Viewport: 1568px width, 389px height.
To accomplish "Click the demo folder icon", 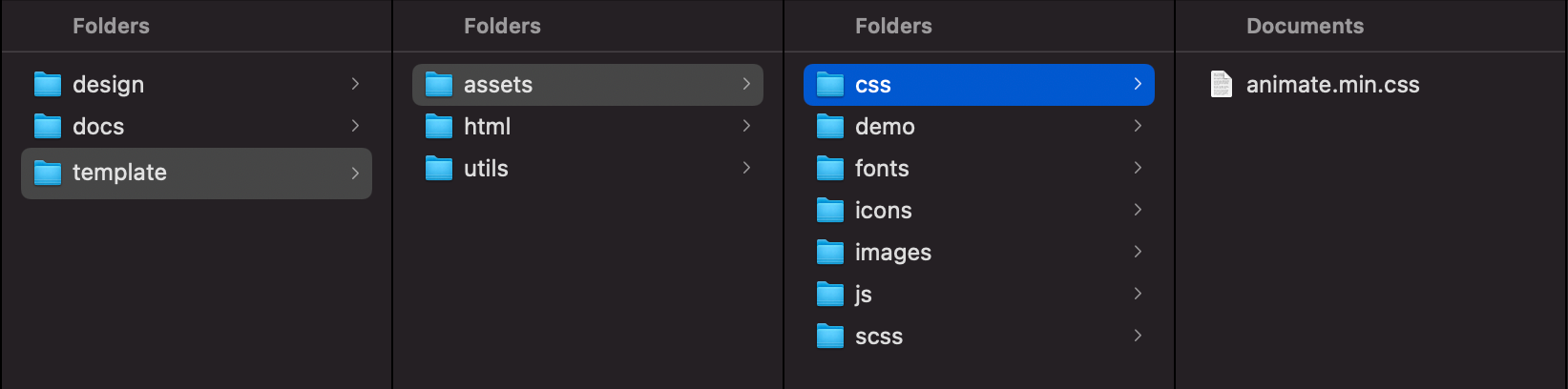I will pos(830,127).
